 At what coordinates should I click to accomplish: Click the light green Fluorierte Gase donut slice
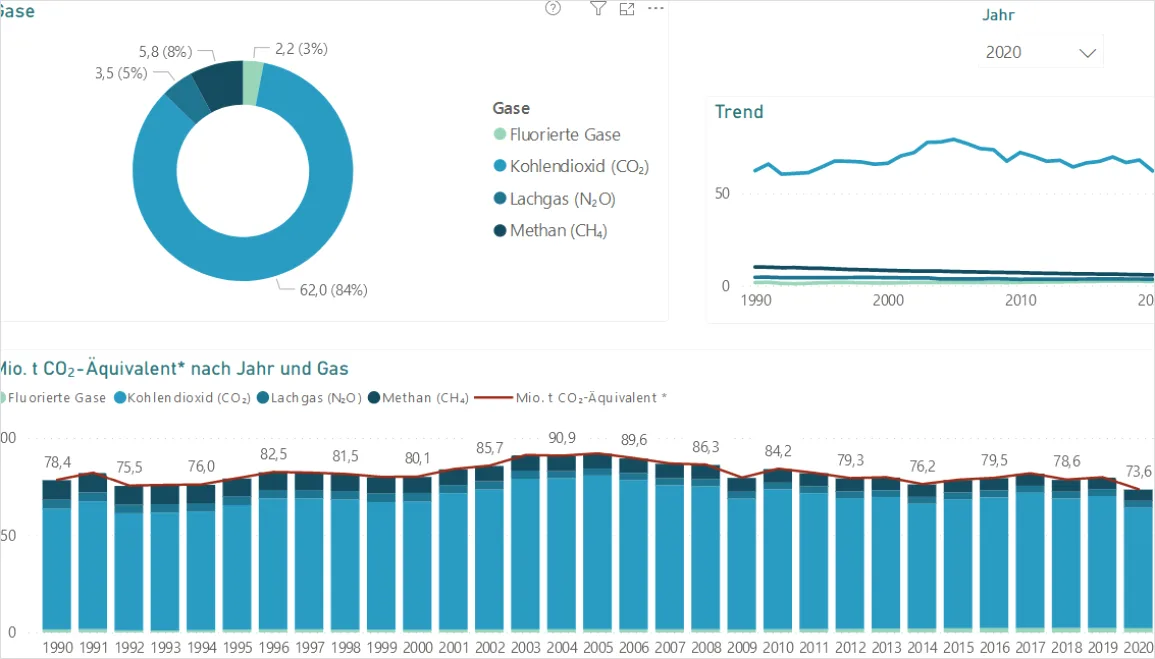[252, 82]
